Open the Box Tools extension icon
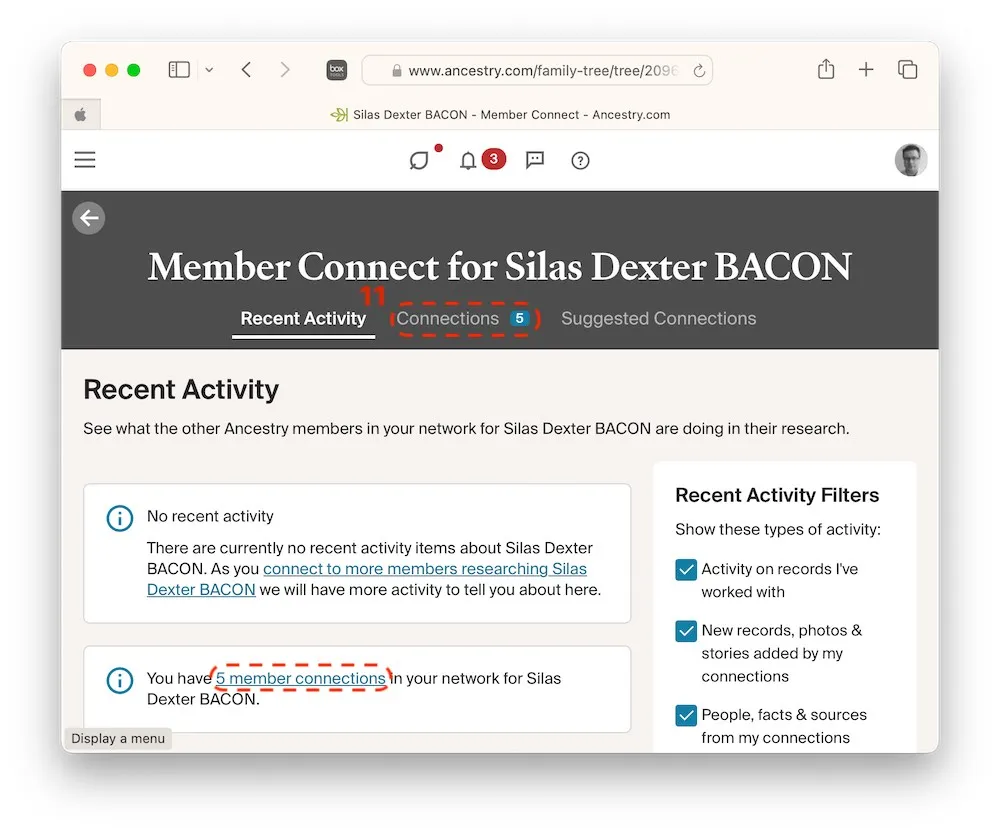 pos(337,70)
